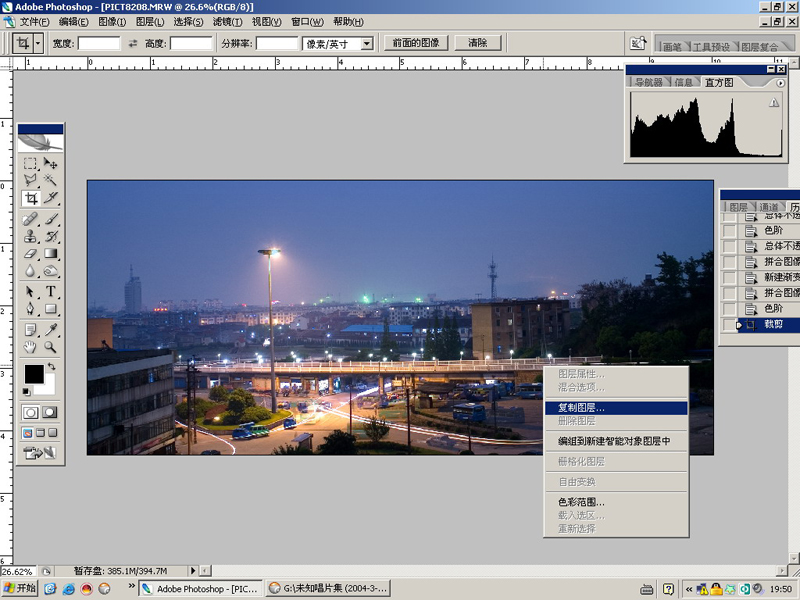
Task: Expand the quick launch chevron on taskbar
Action: tap(131, 586)
